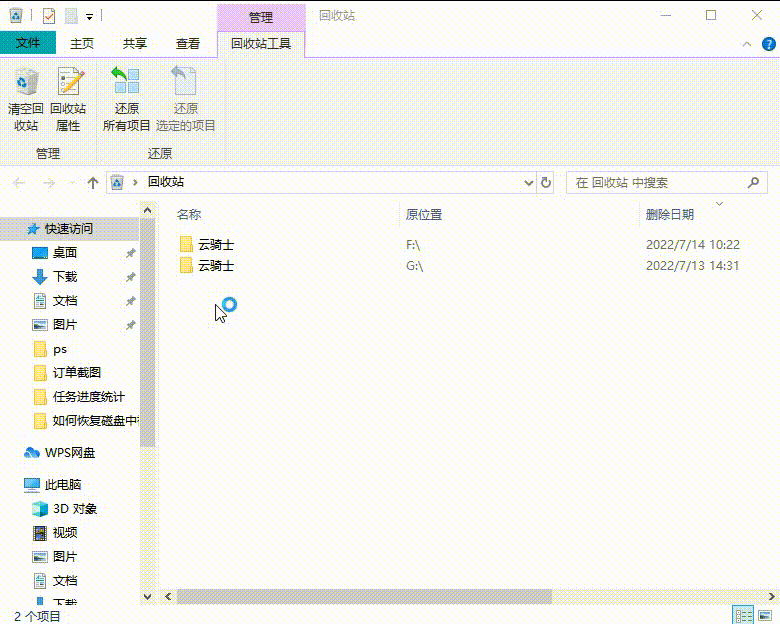Open 文档 under 此电脑
Screen dimensions: 780x624
click(65, 580)
